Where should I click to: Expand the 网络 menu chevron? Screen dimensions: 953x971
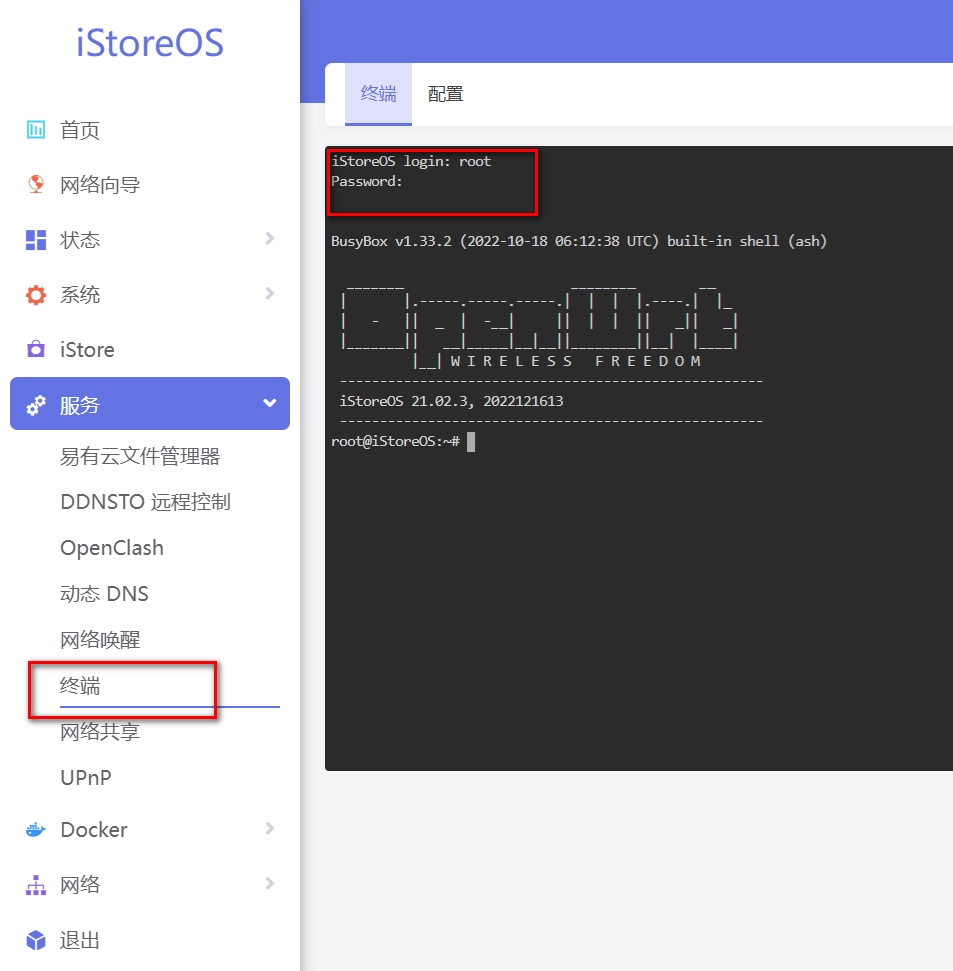pyautogui.click(x=269, y=883)
